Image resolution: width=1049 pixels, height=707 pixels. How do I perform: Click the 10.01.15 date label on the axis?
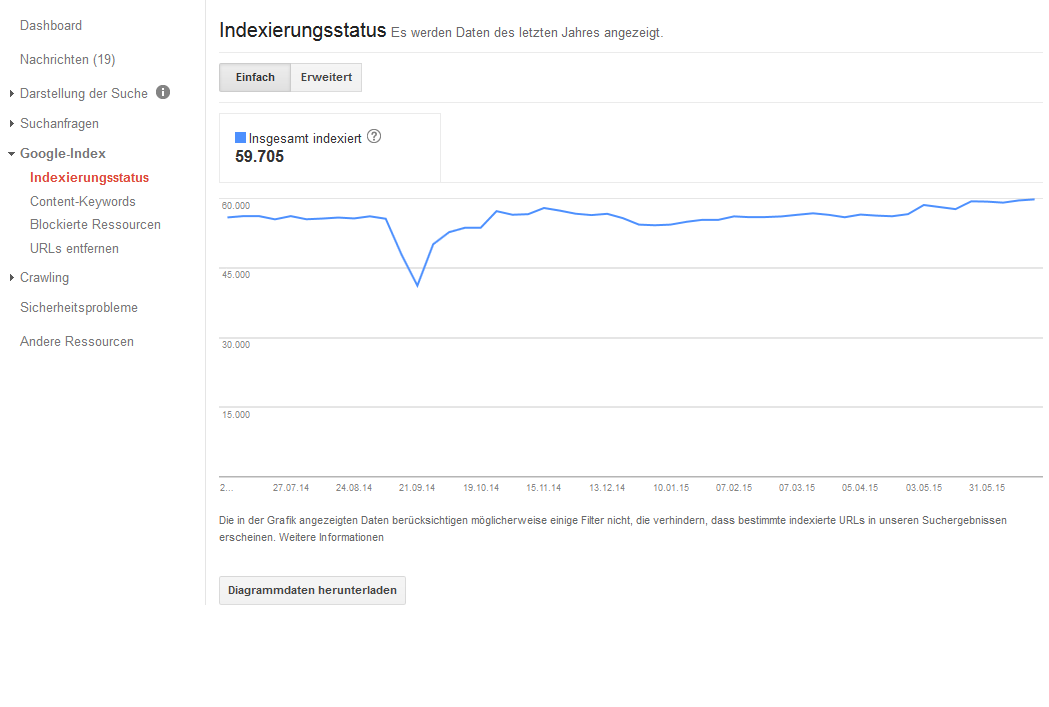click(x=671, y=488)
